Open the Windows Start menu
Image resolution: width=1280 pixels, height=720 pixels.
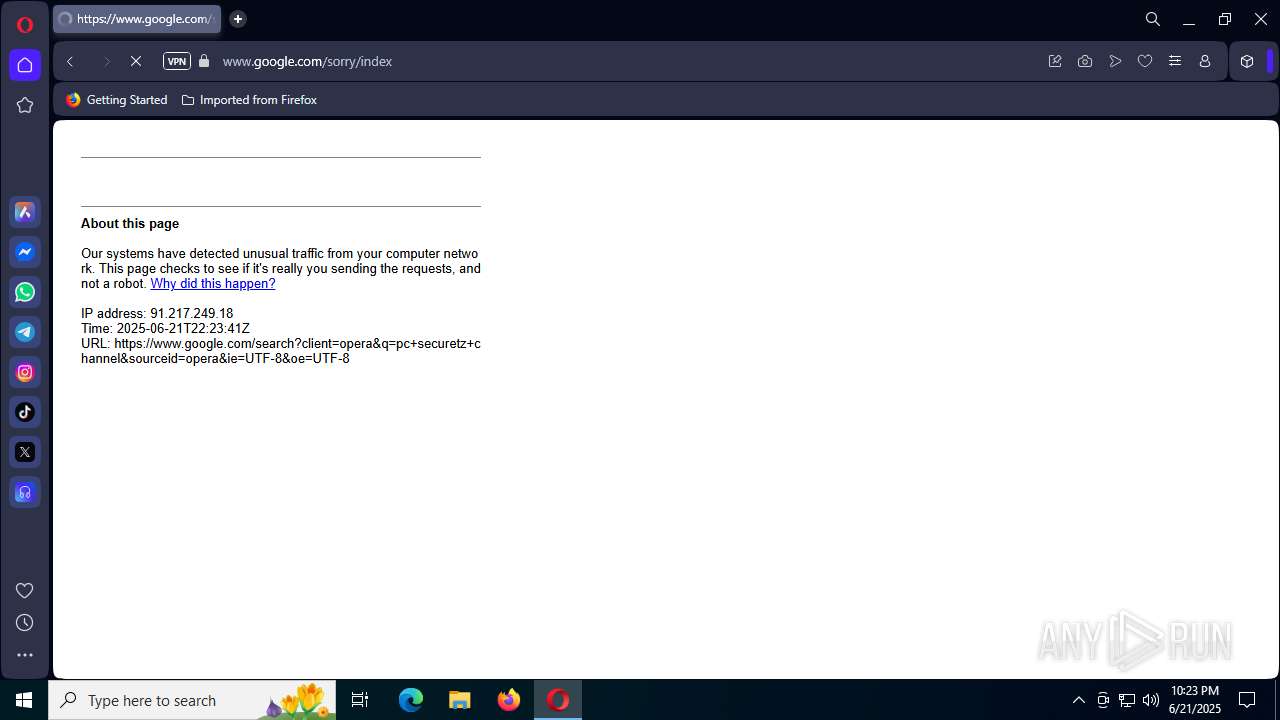click(x=24, y=700)
